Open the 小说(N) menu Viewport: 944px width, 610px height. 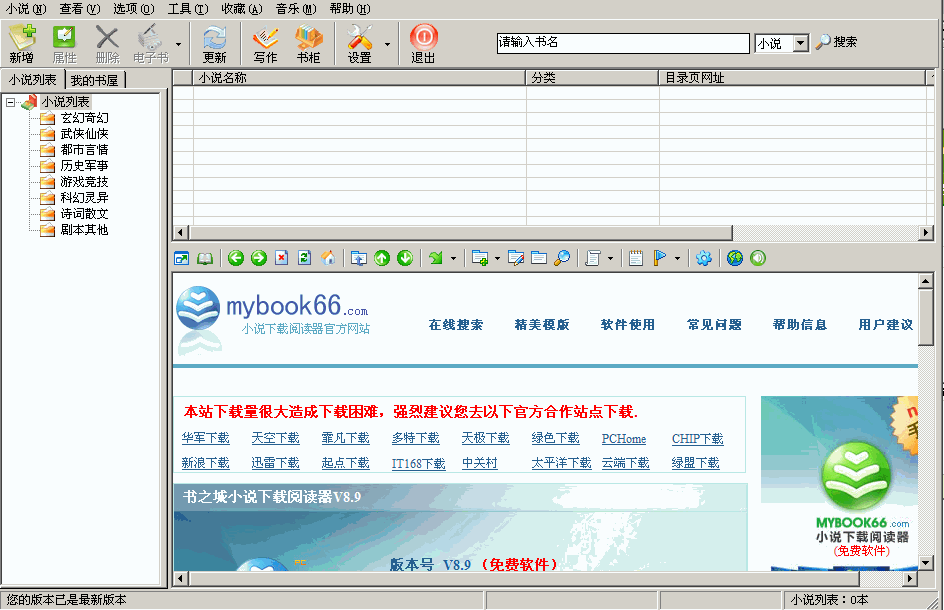[26, 9]
